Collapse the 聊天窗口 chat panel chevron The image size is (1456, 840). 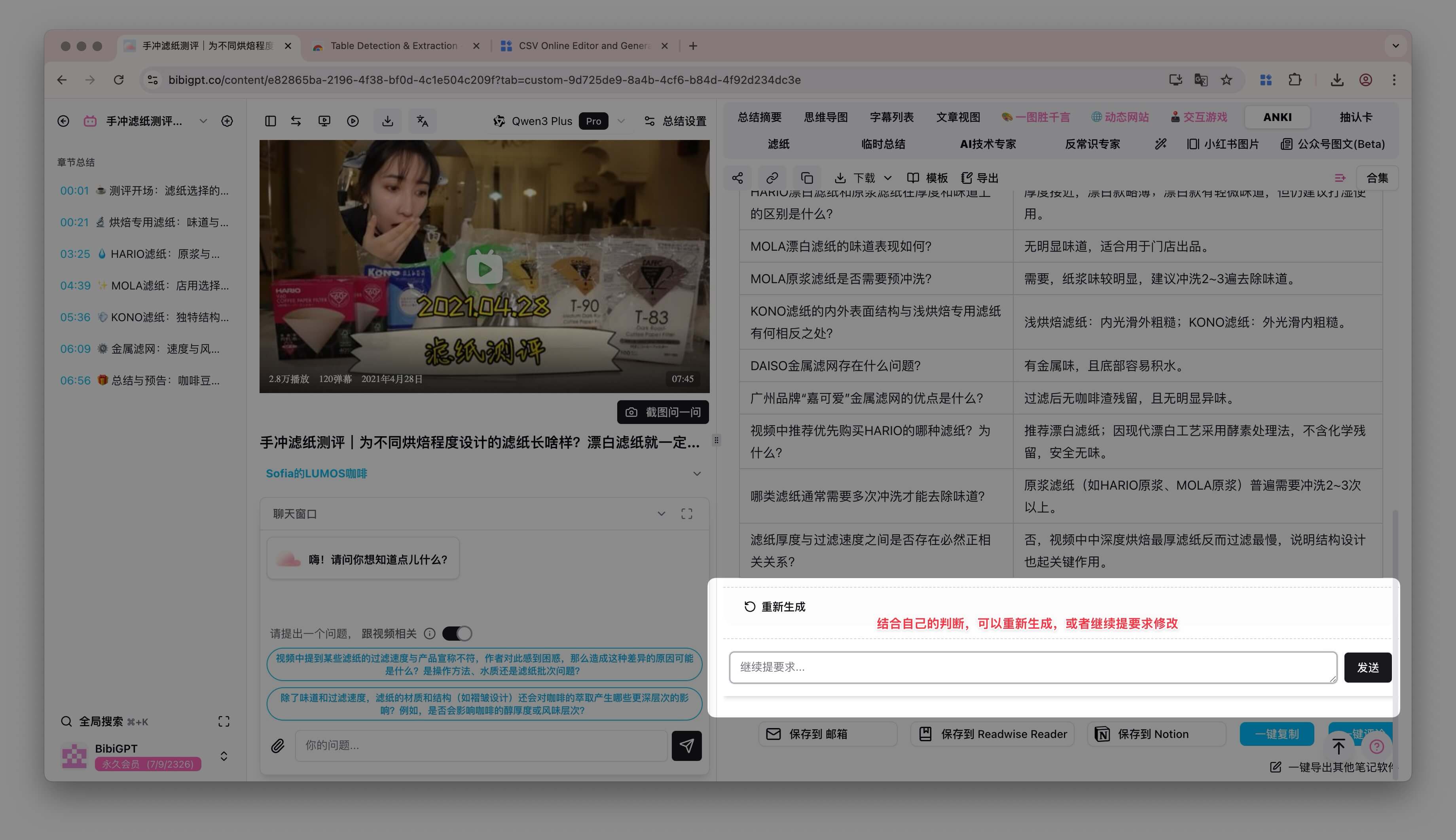pyautogui.click(x=662, y=513)
